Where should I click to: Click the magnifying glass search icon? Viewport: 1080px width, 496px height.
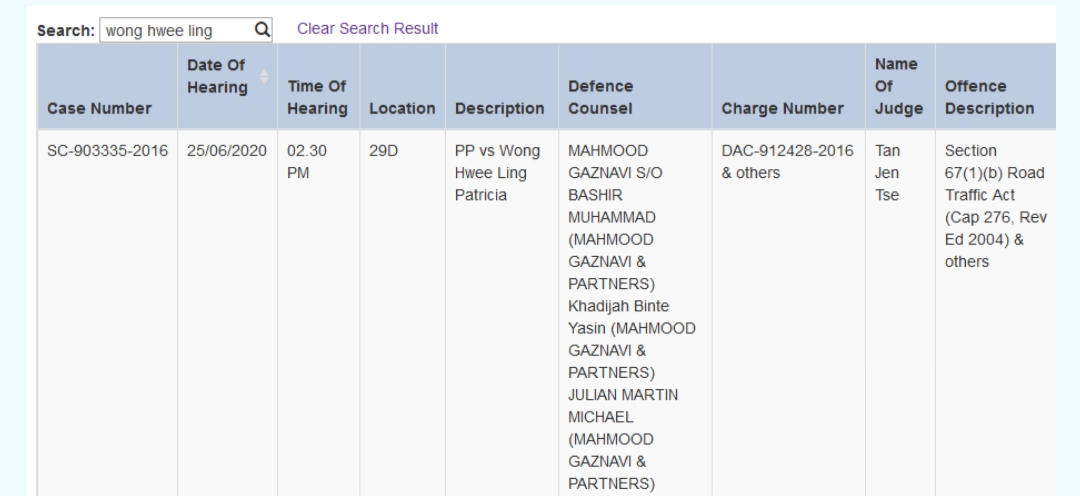click(262, 30)
